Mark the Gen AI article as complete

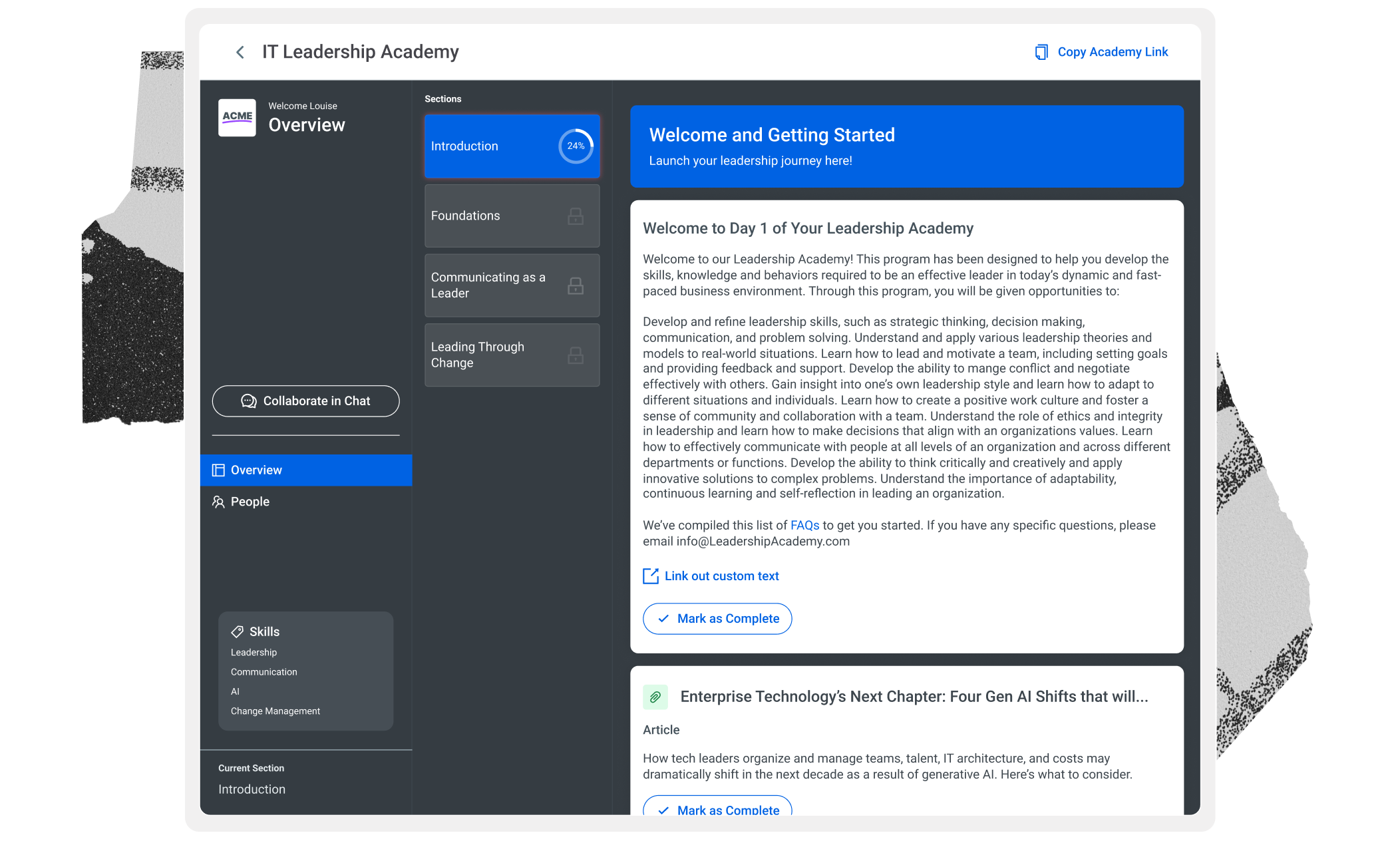(x=717, y=806)
